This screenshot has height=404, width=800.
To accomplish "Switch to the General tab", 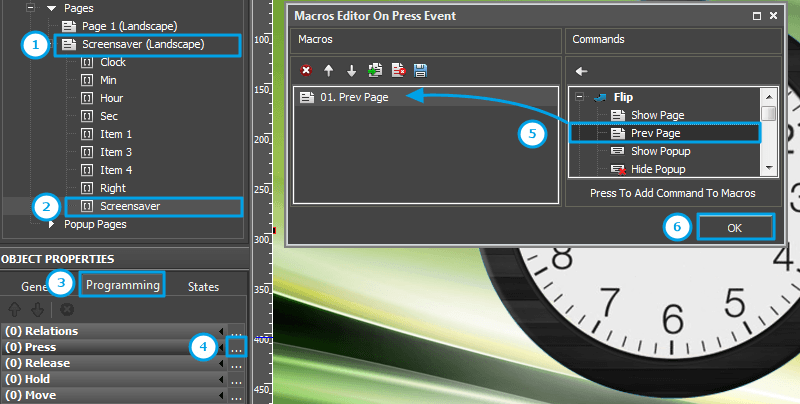I will [35, 287].
